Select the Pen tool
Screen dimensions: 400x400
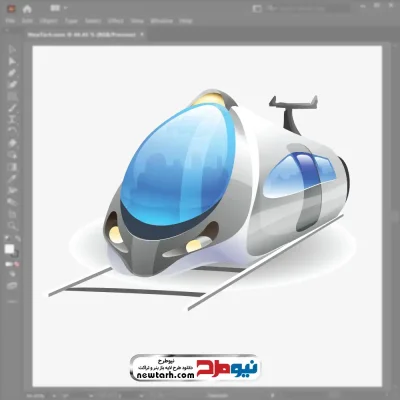[x=12, y=73]
